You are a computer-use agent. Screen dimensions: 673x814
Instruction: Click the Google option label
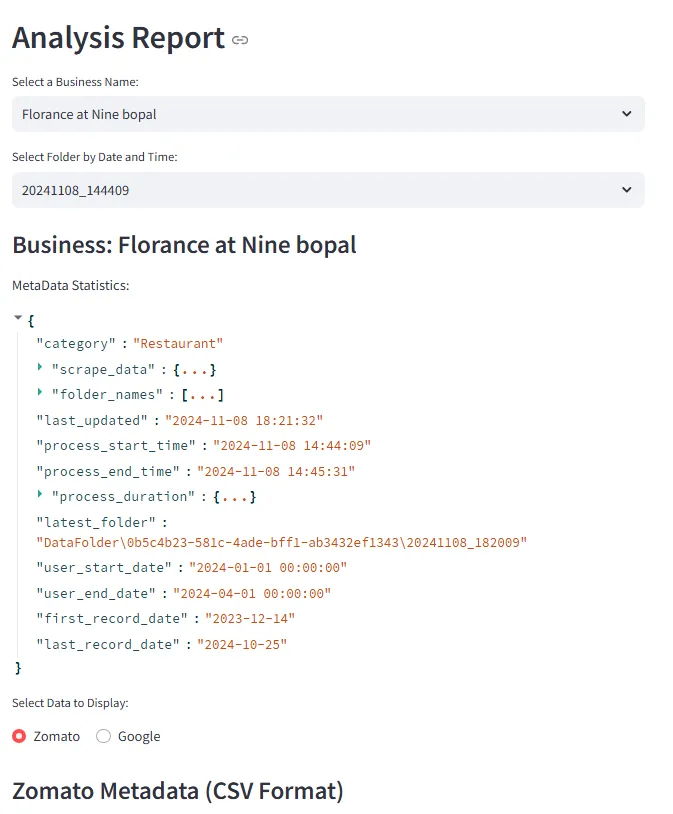coord(139,736)
